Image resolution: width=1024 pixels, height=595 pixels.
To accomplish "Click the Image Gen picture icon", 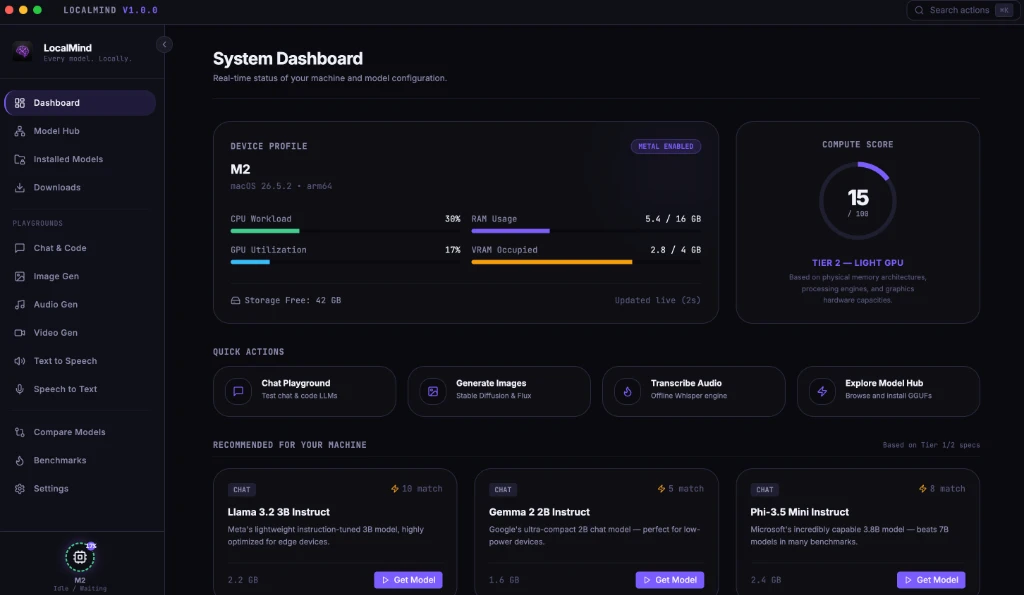I will 20,276.
